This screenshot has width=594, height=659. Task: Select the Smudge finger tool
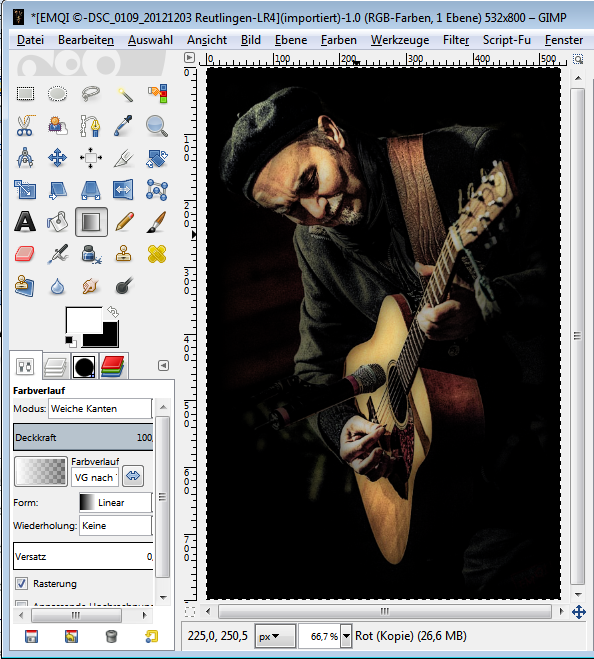[x=91, y=287]
